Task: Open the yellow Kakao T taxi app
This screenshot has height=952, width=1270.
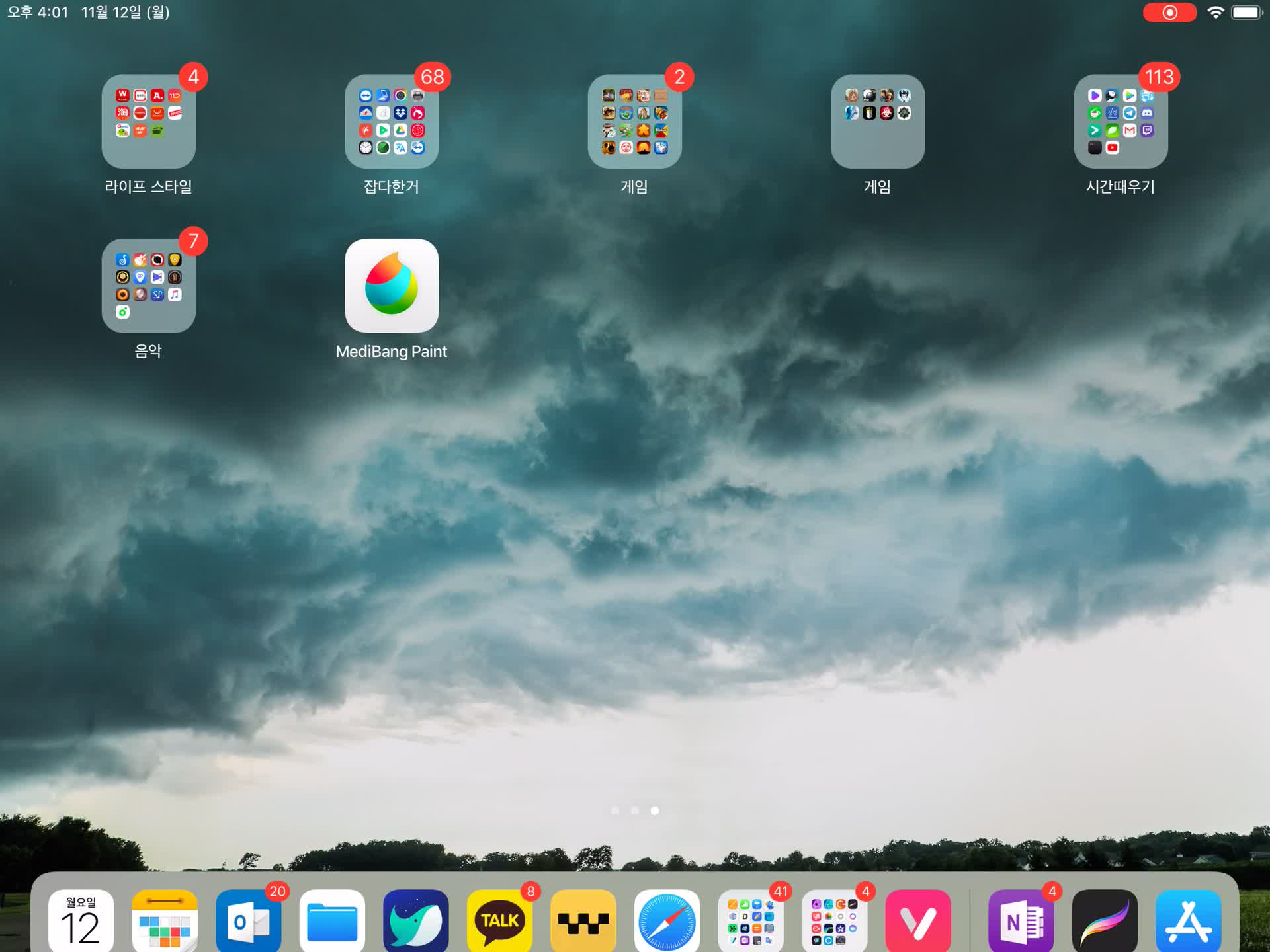Action: (583, 920)
